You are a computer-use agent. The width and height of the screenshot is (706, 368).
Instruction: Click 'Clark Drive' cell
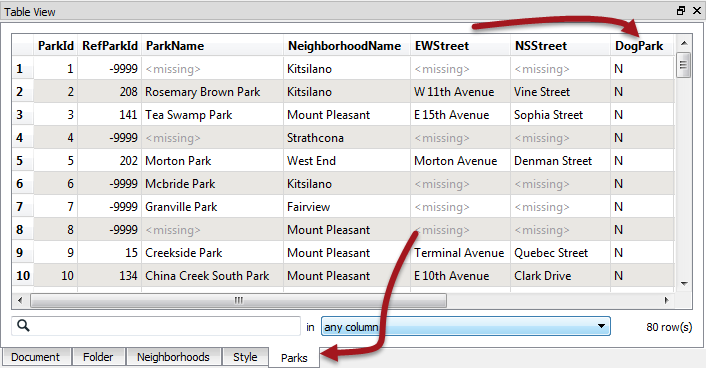(x=560, y=276)
